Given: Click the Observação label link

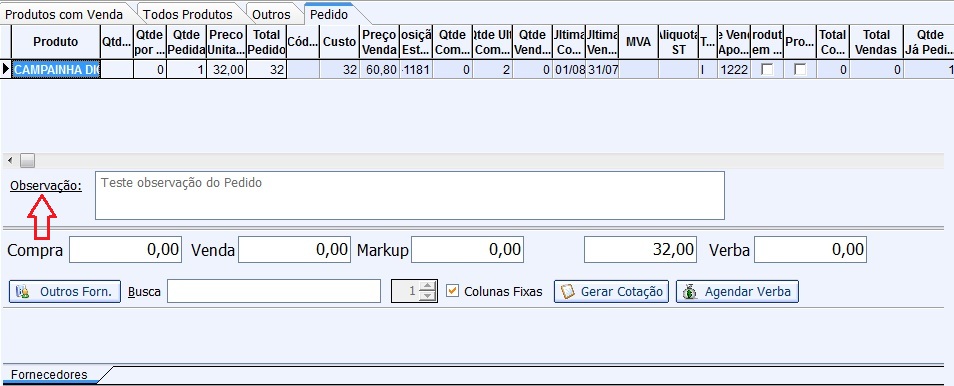Looking at the screenshot, I should click(46, 186).
